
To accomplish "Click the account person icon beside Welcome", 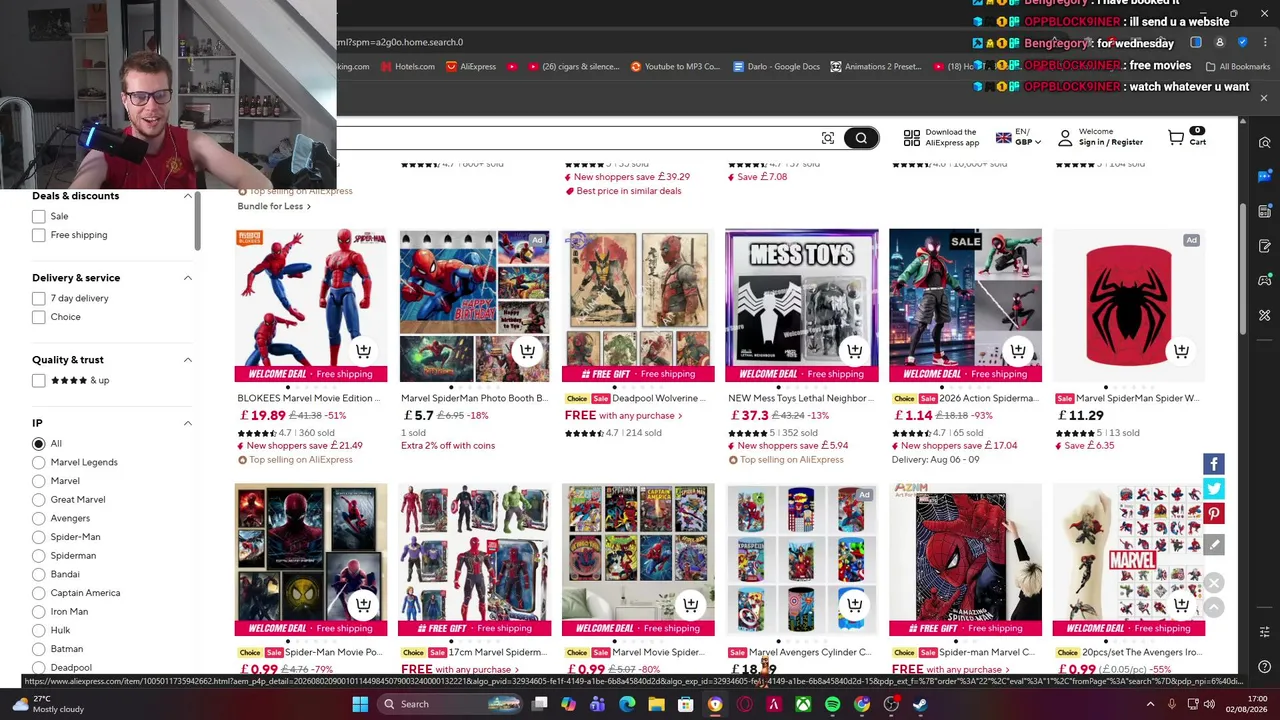I will (1065, 138).
